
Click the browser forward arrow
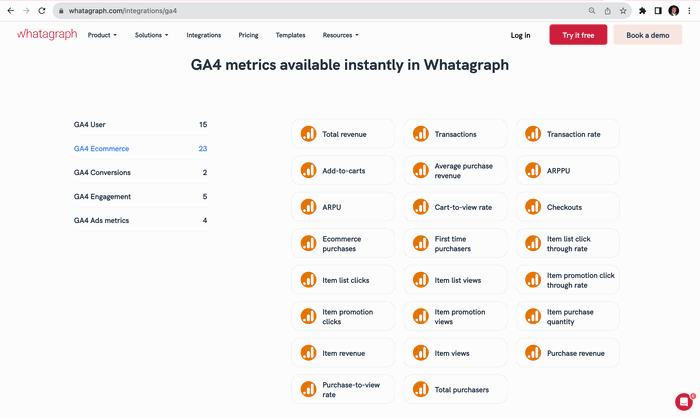click(x=26, y=11)
